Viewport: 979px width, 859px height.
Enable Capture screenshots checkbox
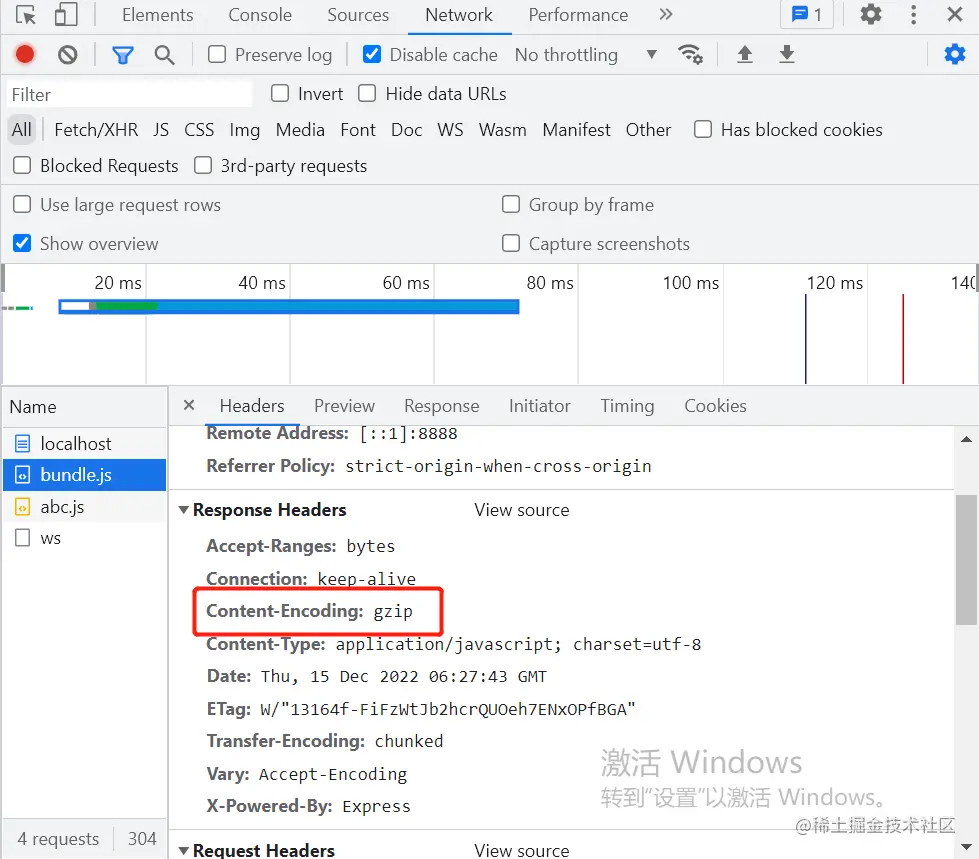(511, 243)
